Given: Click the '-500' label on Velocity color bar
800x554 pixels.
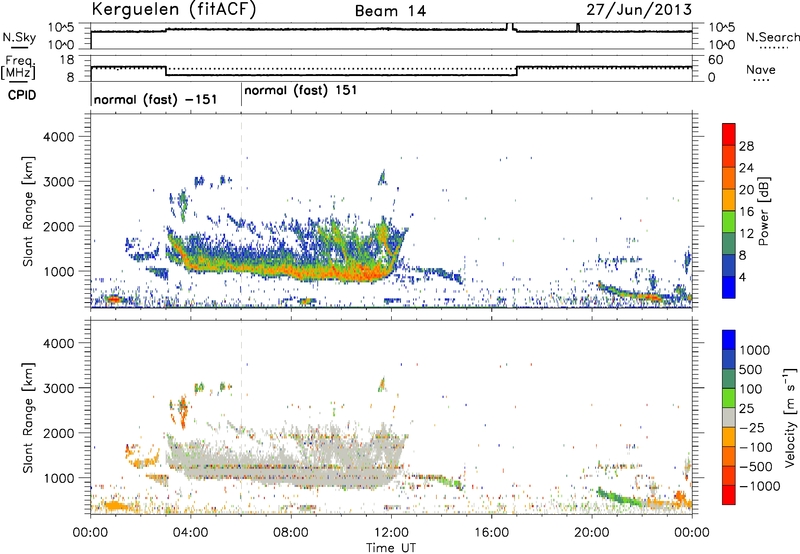Looking at the screenshot, I should coord(756,467).
